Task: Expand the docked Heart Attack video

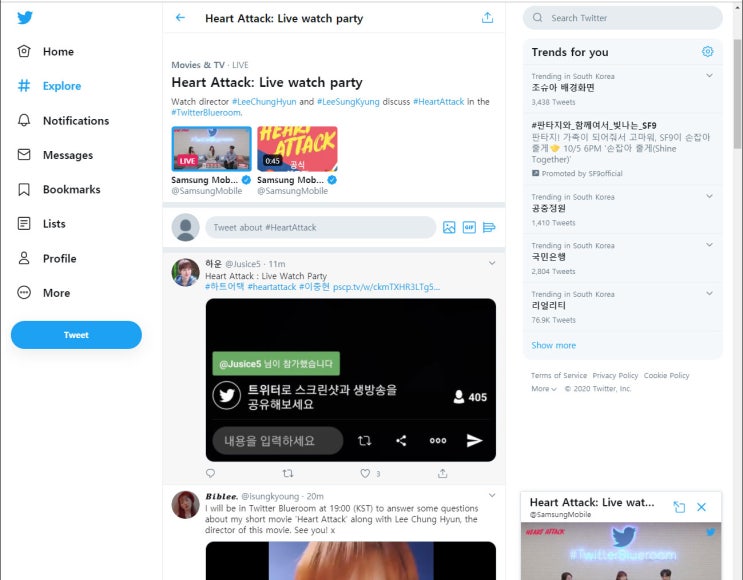Action: coord(679,507)
